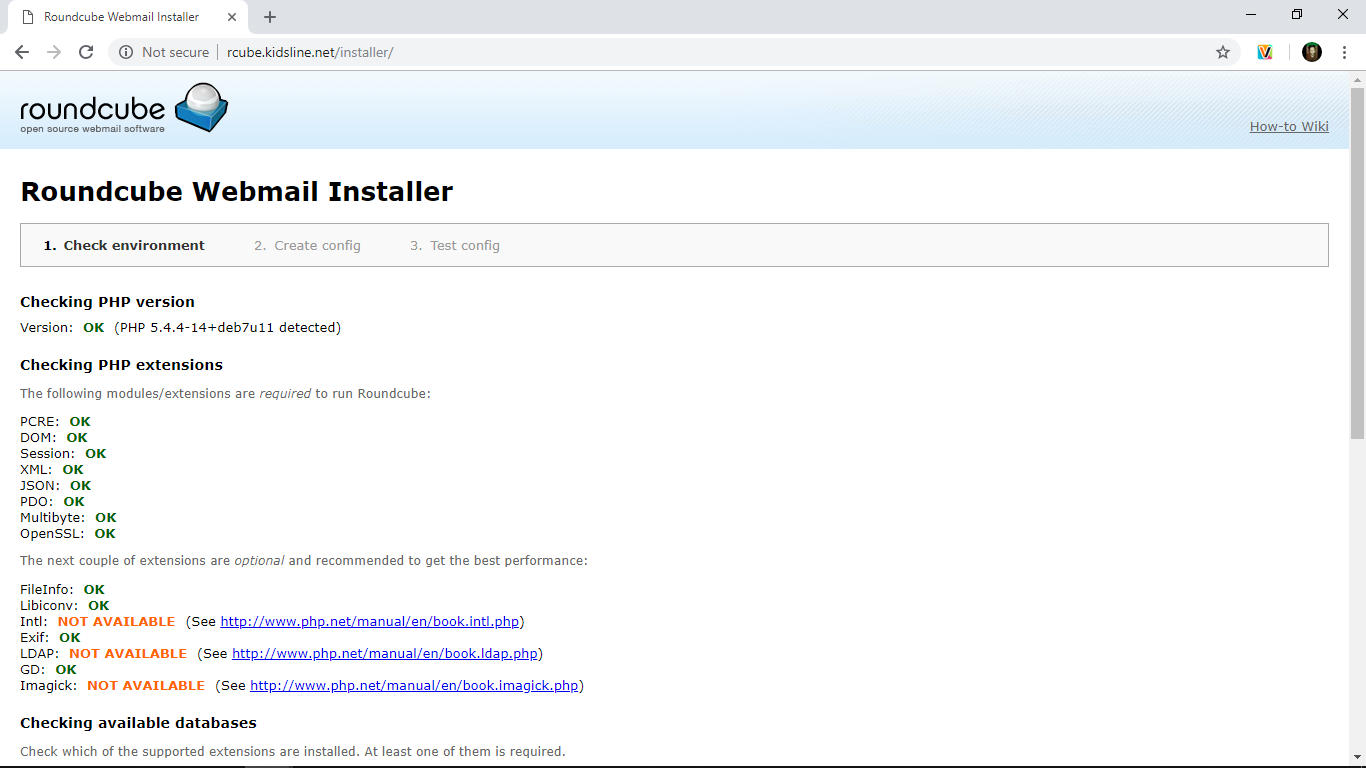Reload the installer page
The image size is (1366, 768).
click(86, 52)
